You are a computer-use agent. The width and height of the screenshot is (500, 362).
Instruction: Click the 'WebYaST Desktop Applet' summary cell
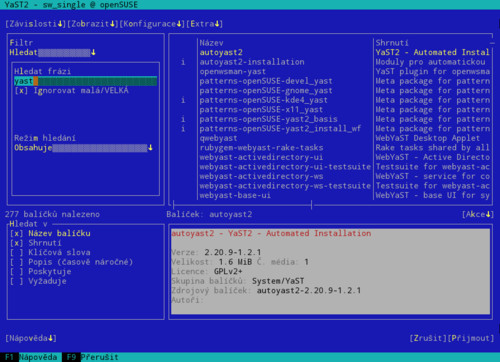coord(428,138)
